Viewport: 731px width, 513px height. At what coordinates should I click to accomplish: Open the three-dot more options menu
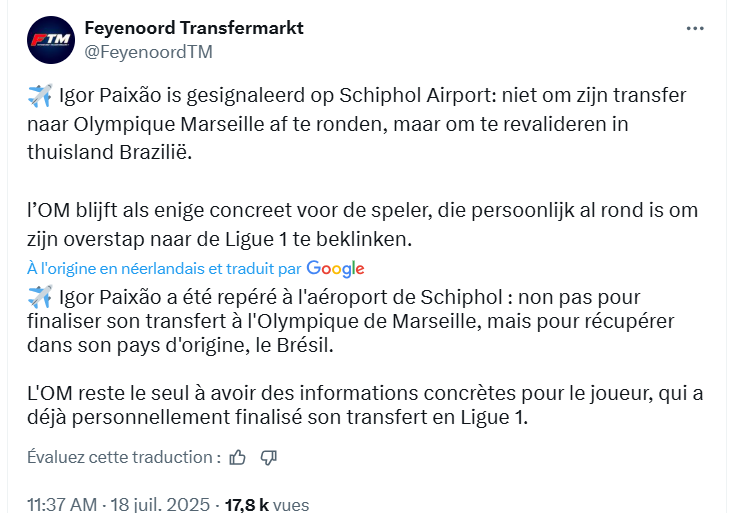pyautogui.click(x=695, y=29)
